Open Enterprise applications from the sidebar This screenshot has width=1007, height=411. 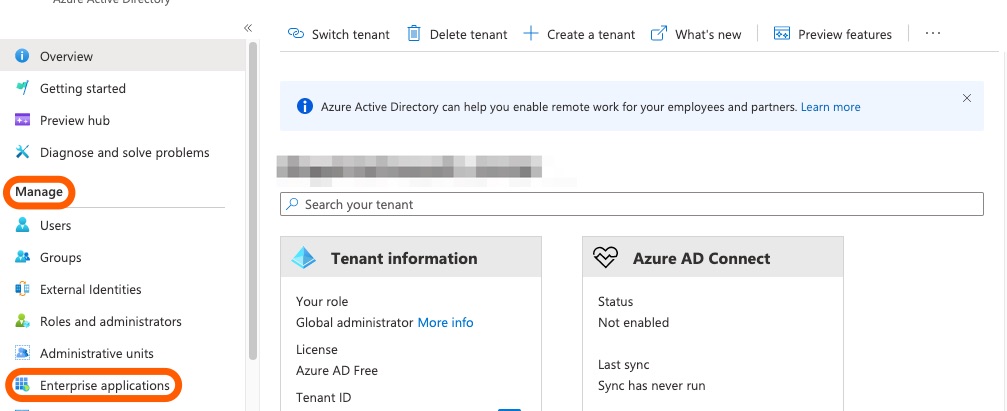pyautogui.click(x=104, y=385)
